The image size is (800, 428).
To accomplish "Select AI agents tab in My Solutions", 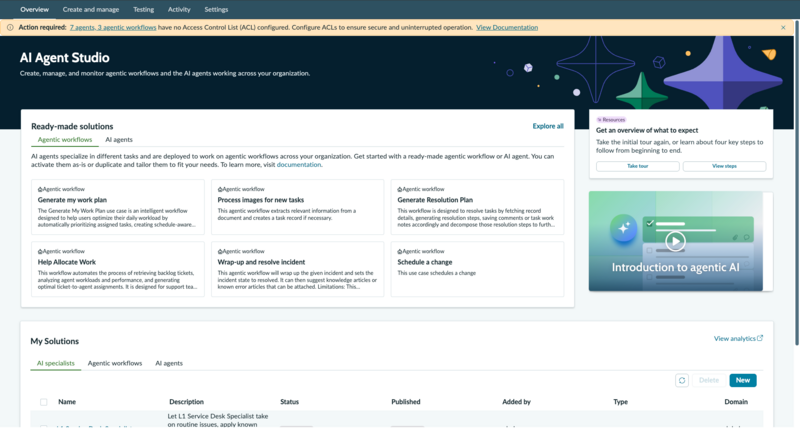I will tap(169, 363).
